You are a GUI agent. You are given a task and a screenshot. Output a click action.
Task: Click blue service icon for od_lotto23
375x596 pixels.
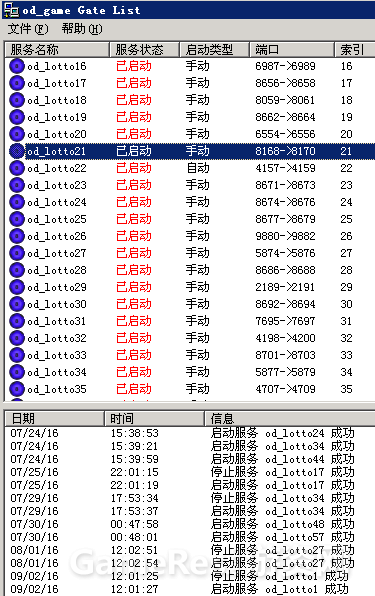pyautogui.click(x=17, y=185)
